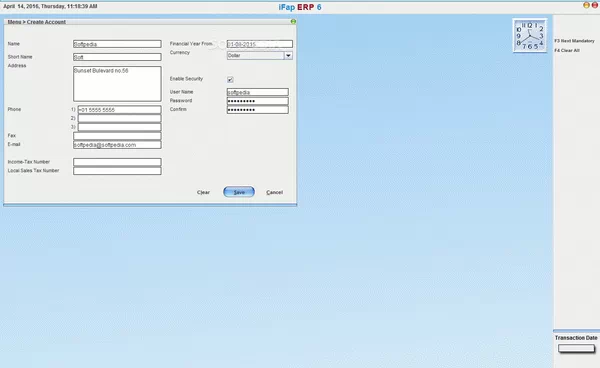Focus the Short Name input field

tap(117, 57)
